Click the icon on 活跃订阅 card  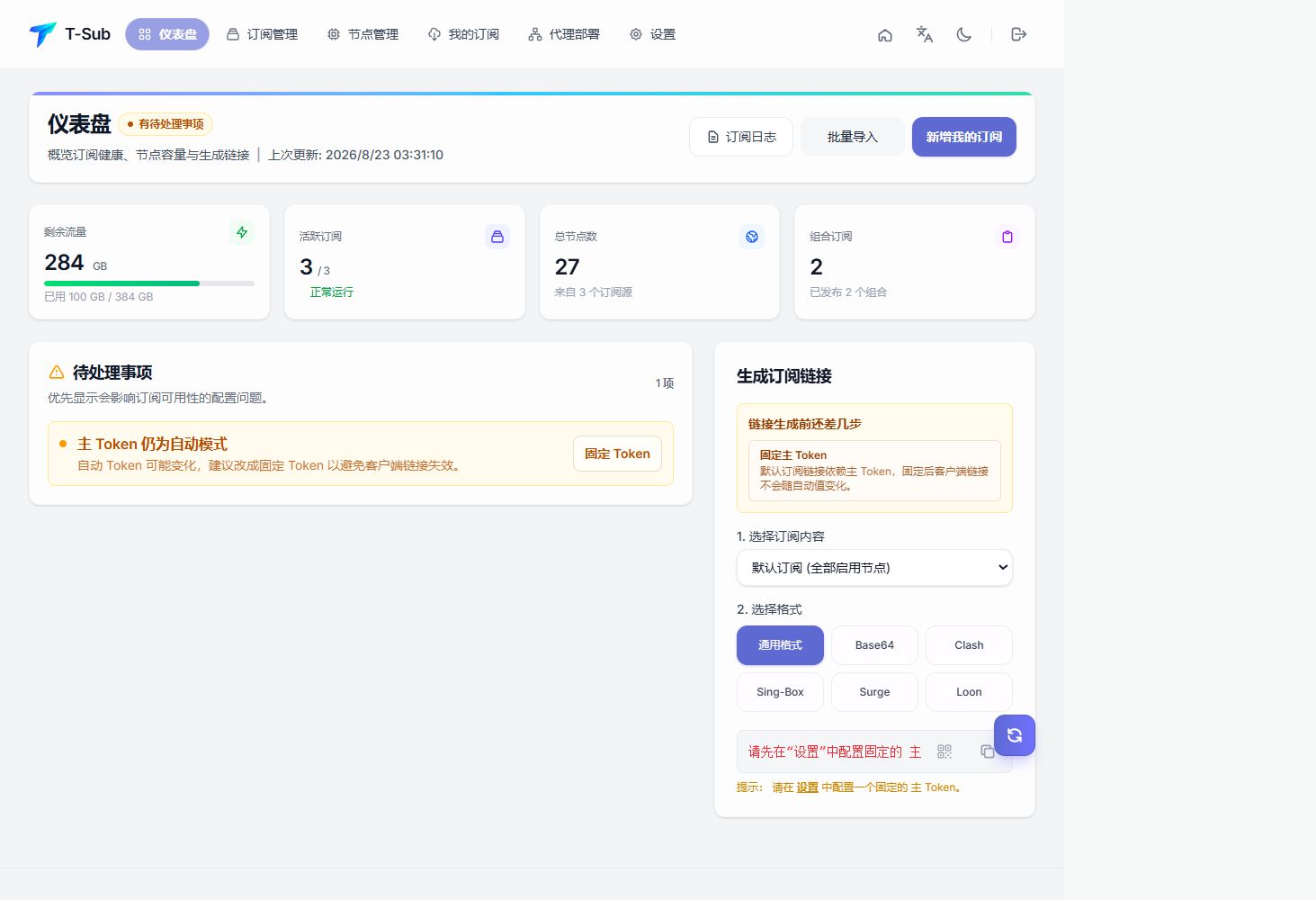[x=497, y=237]
